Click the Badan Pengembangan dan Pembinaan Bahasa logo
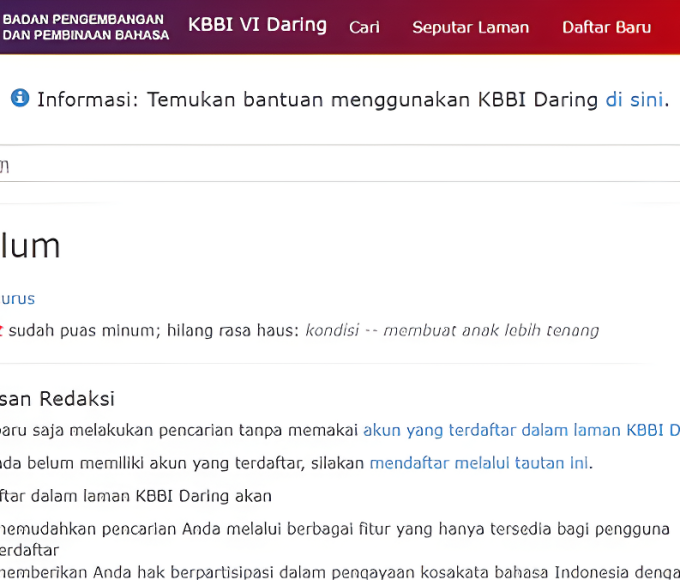This screenshot has width=680, height=580. [x=85, y=27]
